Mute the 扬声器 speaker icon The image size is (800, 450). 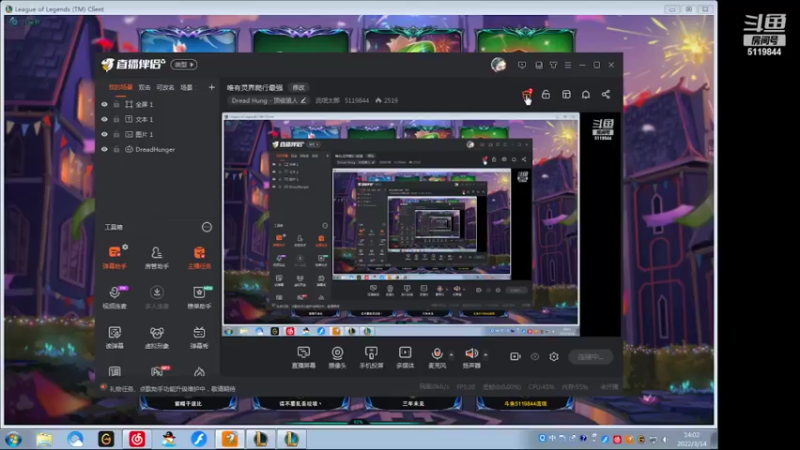471,353
